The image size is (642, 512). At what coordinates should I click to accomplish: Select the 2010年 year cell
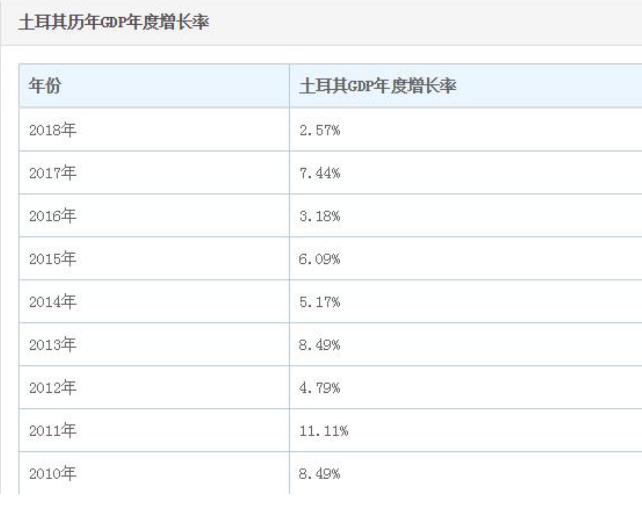(x=54, y=474)
